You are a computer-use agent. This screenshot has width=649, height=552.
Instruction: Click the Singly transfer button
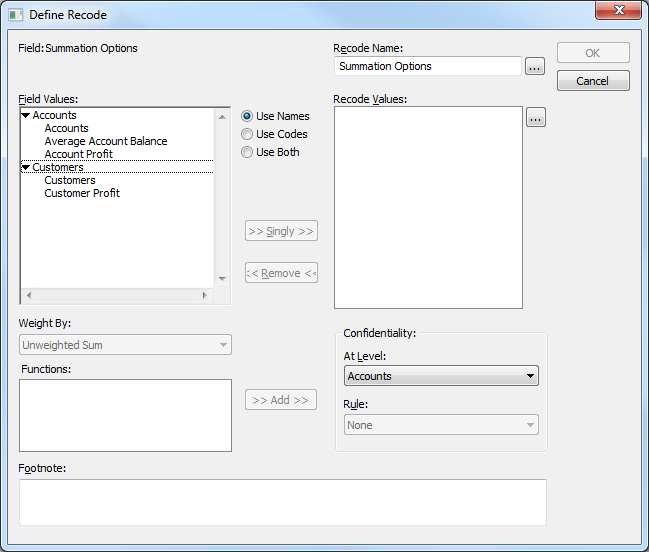[x=281, y=231]
